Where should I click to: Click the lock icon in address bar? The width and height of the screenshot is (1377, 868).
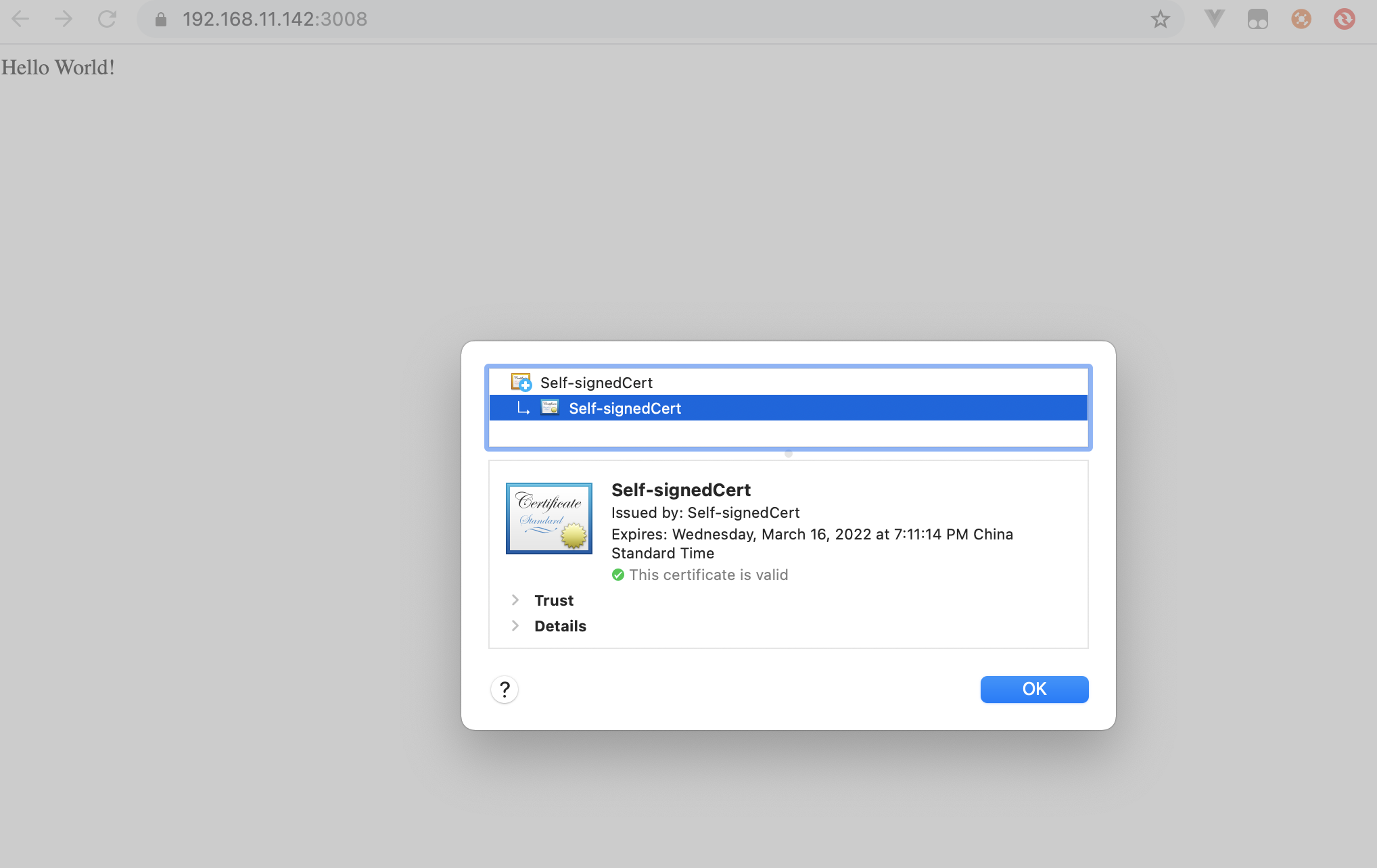pos(161,20)
